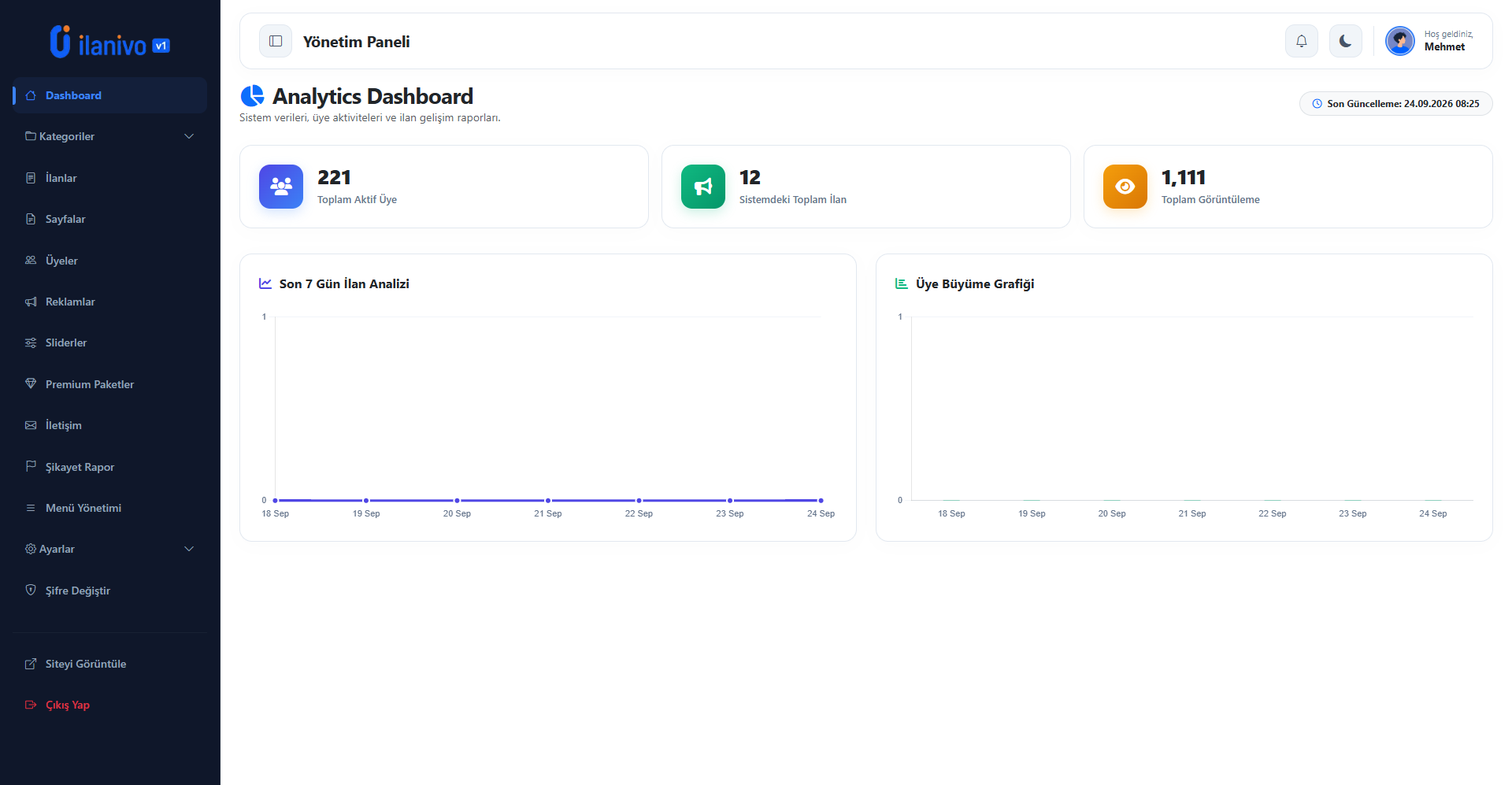Go to İlanlar page

[110, 178]
